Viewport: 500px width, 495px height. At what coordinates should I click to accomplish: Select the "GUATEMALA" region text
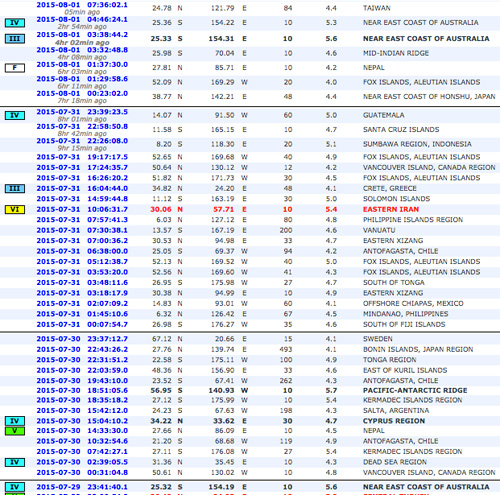384,115
